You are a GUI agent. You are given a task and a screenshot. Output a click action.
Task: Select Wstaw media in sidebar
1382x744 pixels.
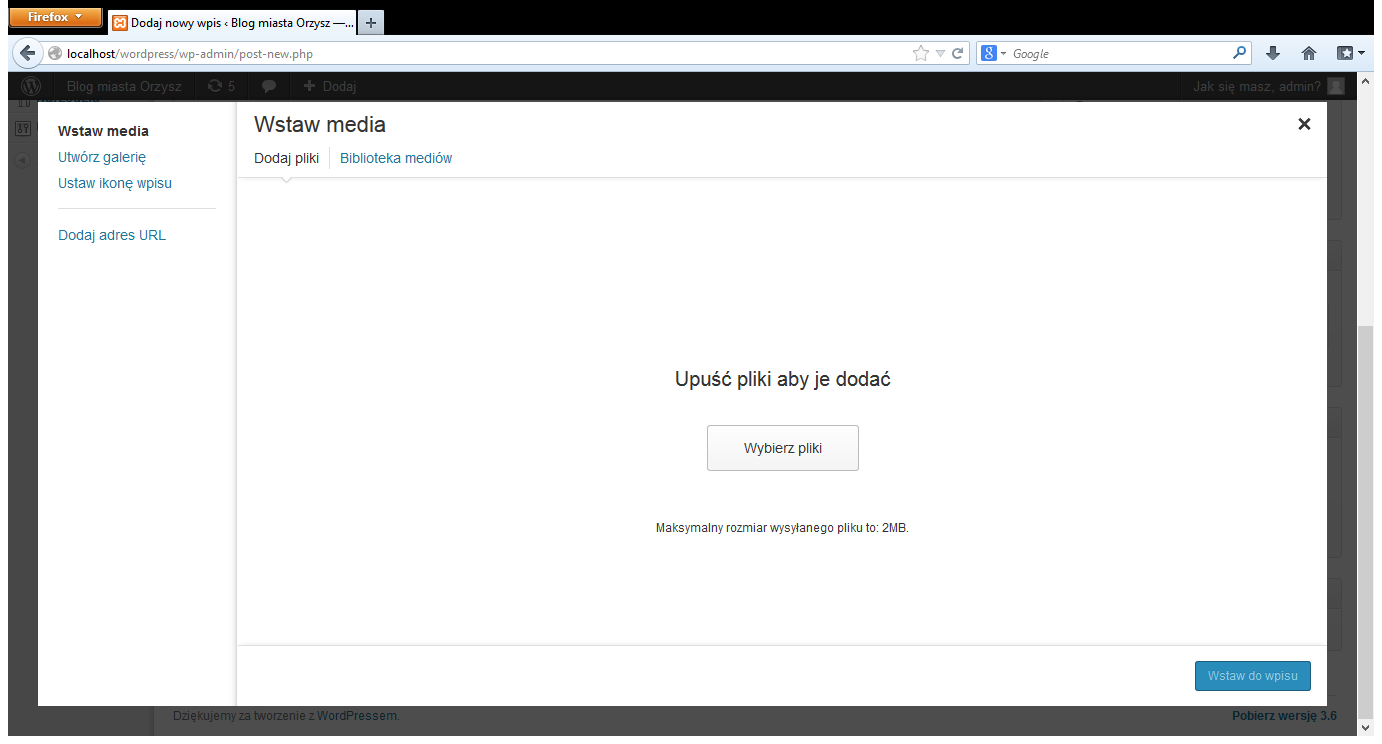point(103,131)
